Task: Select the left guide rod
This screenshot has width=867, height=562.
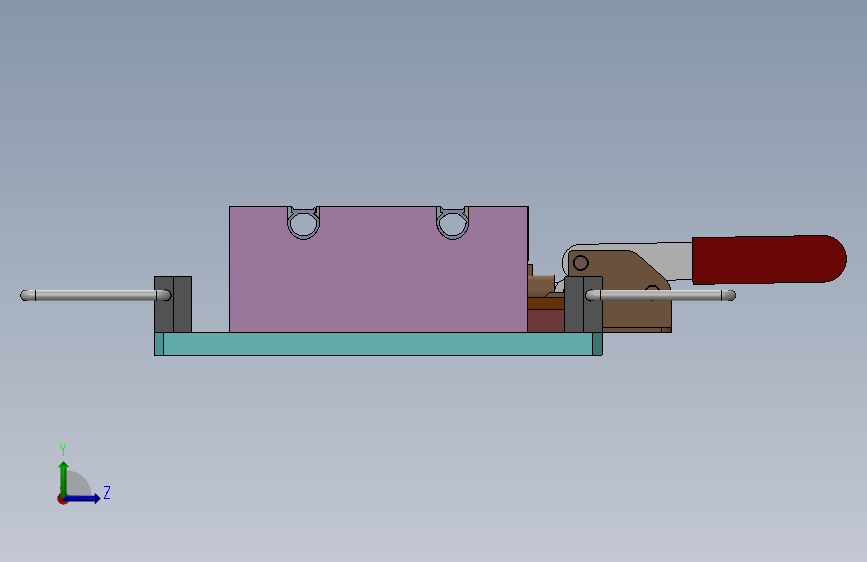Action: point(95,295)
